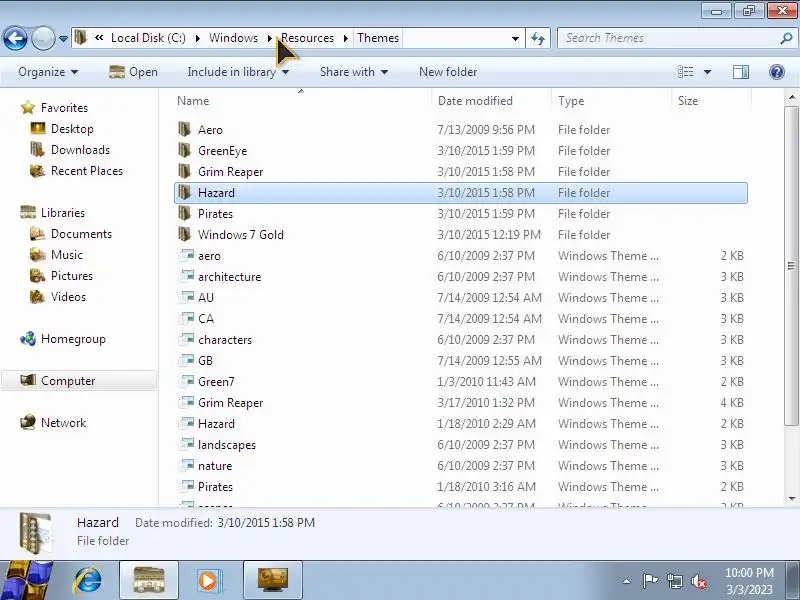Select the AU theme file icon
The width and height of the screenshot is (800, 600).
[186, 297]
